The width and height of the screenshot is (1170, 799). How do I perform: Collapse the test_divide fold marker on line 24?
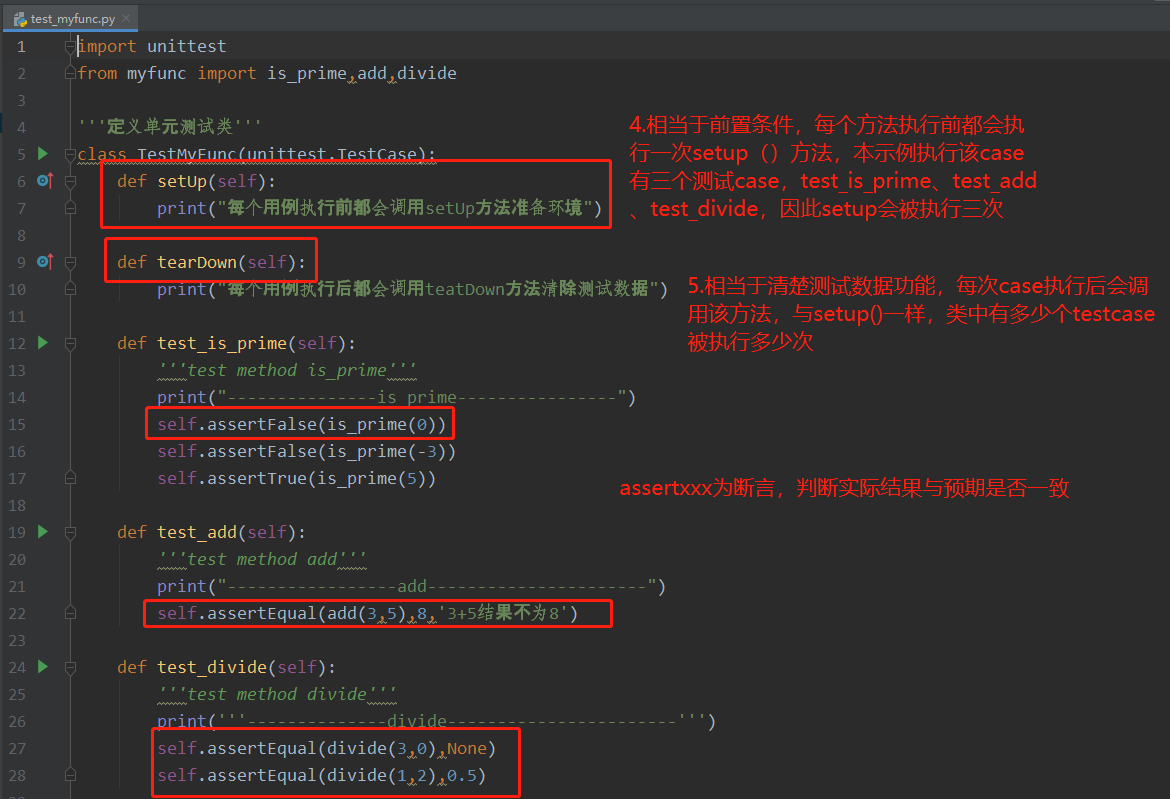[x=70, y=668]
